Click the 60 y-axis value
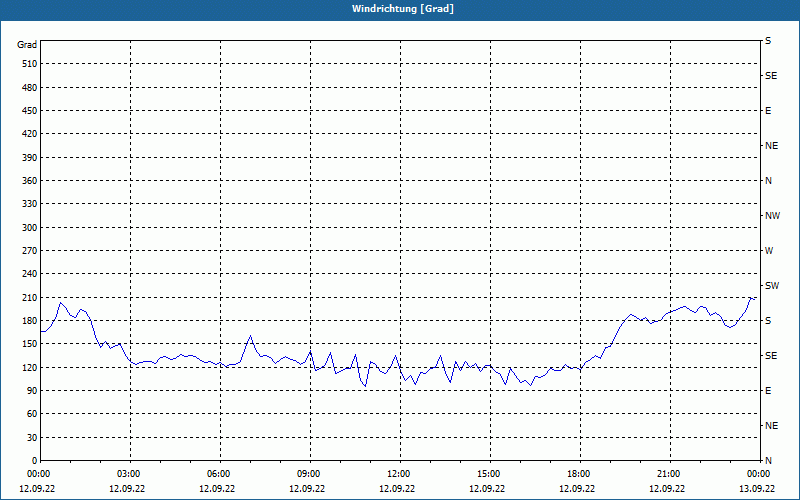 32,413
